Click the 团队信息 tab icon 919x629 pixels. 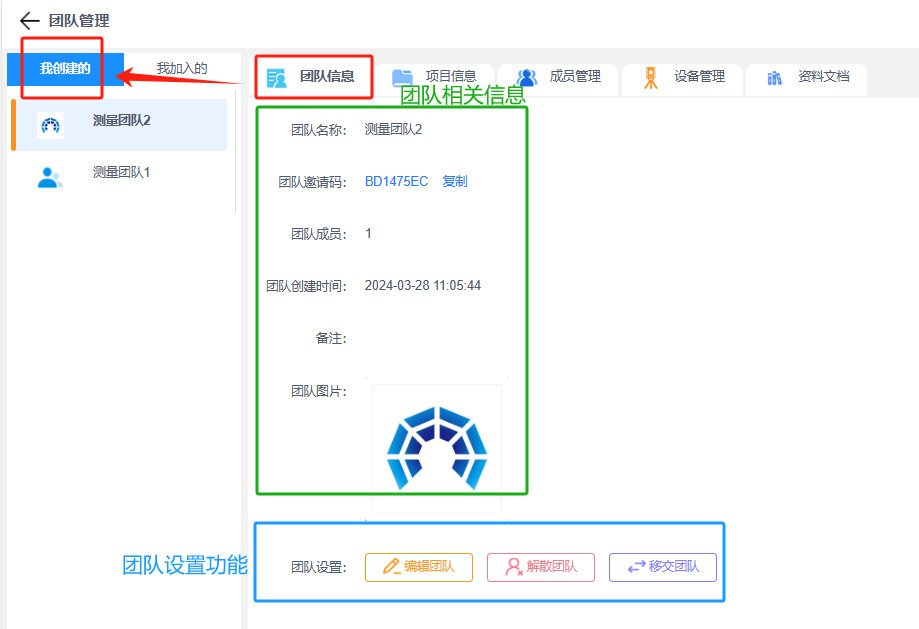(277, 77)
